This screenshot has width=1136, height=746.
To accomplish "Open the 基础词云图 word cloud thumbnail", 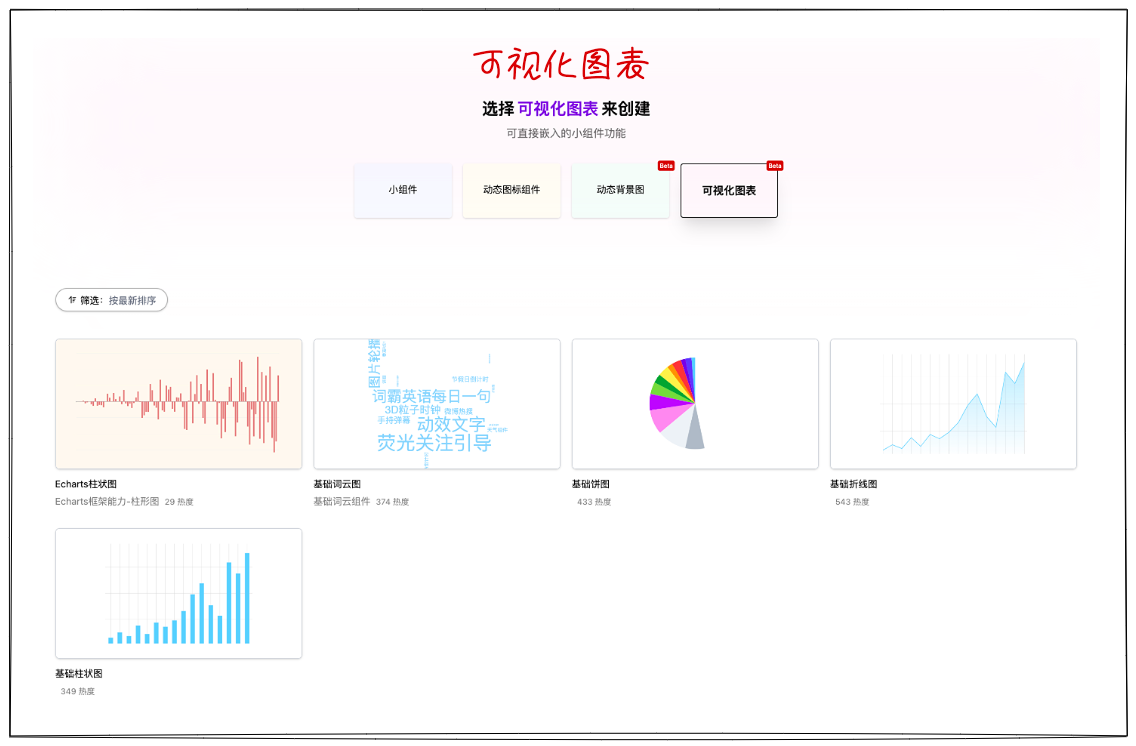I will (436, 404).
